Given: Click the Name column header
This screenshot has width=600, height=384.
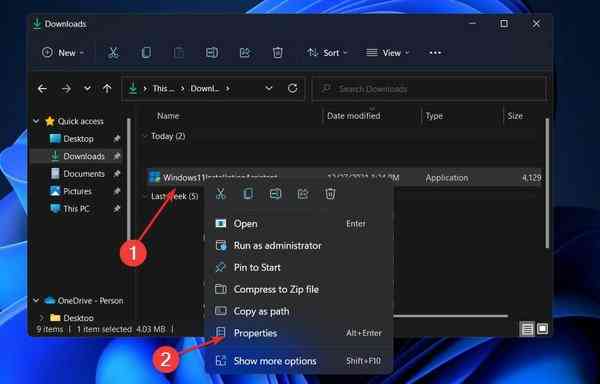Looking at the screenshot, I should pyautogui.click(x=168, y=116).
